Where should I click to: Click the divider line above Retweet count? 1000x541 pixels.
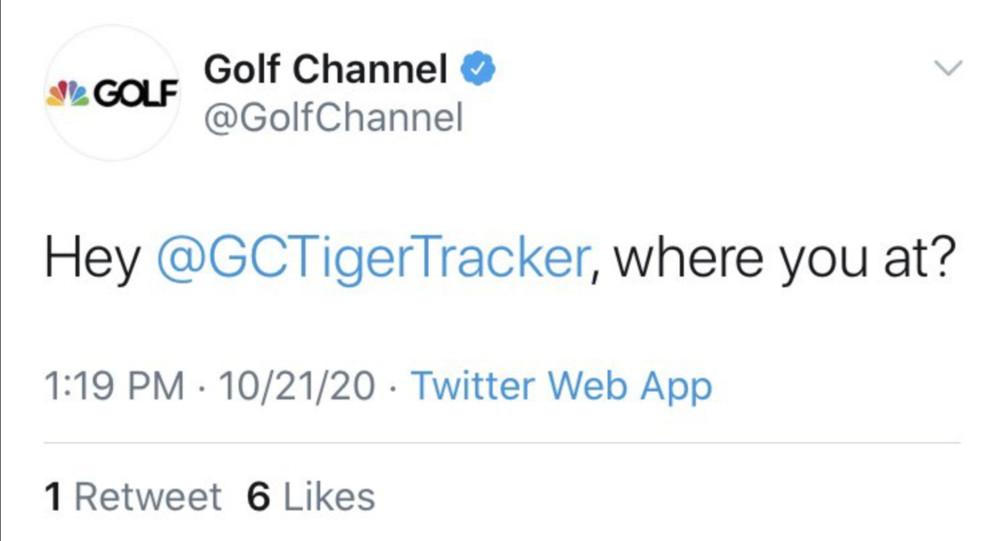500,442
